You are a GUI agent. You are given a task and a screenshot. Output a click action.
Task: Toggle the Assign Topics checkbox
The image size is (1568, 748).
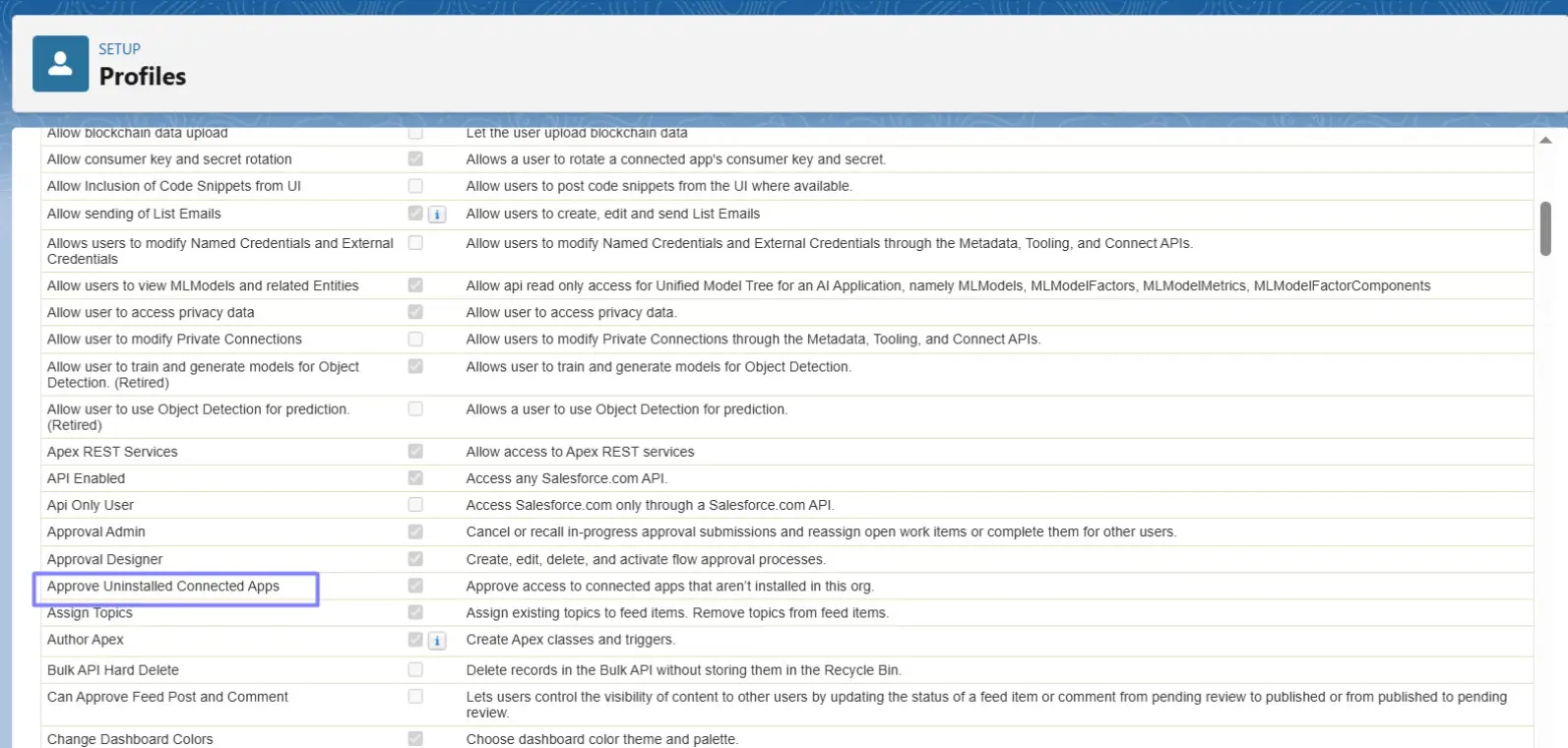click(x=415, y=612)
